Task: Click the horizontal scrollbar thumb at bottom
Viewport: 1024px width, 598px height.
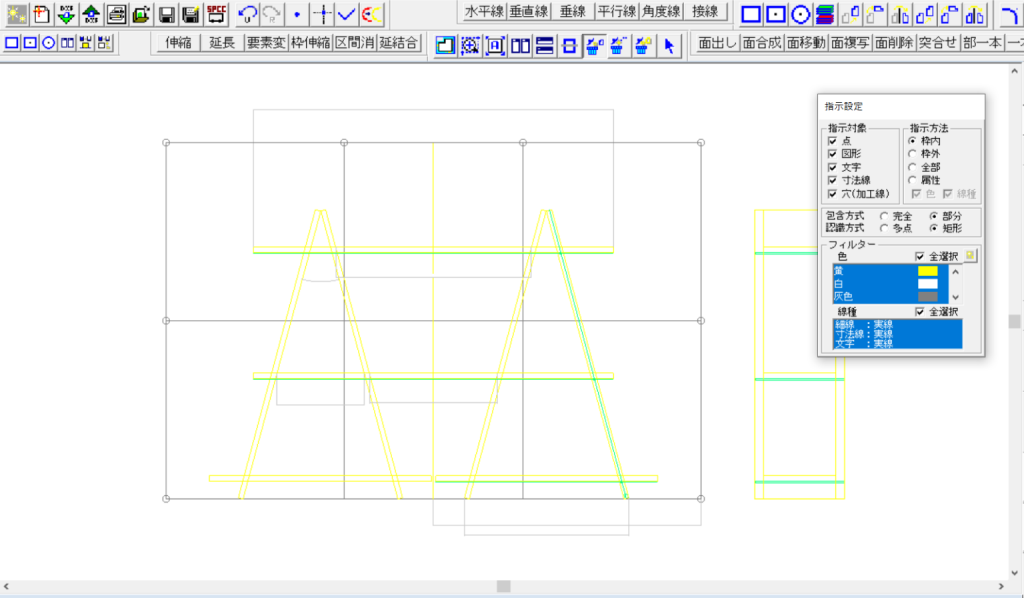Action: [x=504, y=587]
